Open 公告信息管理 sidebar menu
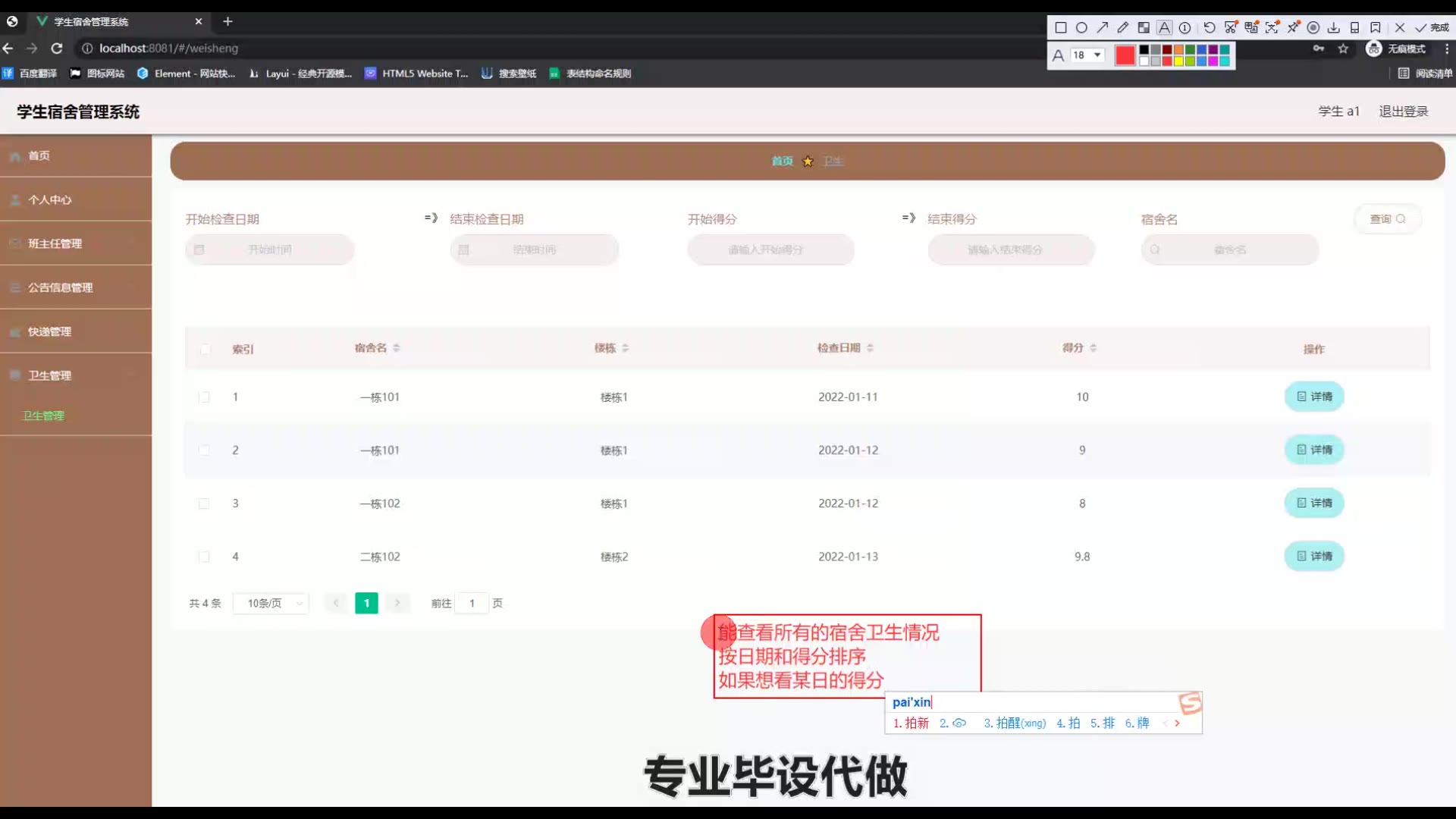This screenshot has width=1456, height=819. click(x=61, y=288)
